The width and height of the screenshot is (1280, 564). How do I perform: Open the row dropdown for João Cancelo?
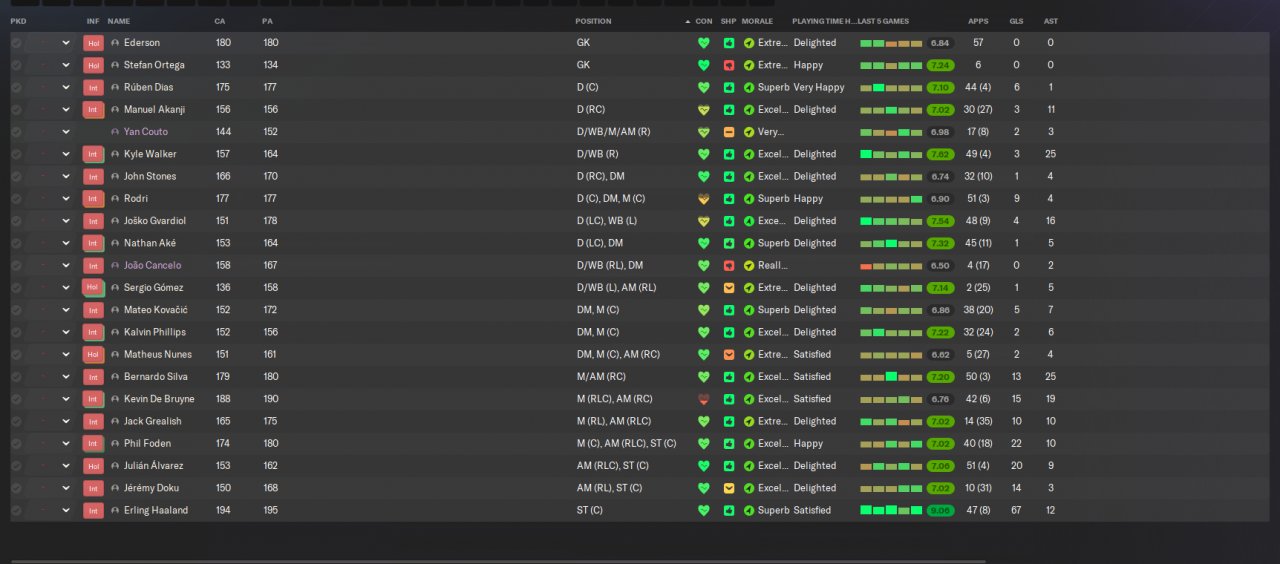[66, 266]
